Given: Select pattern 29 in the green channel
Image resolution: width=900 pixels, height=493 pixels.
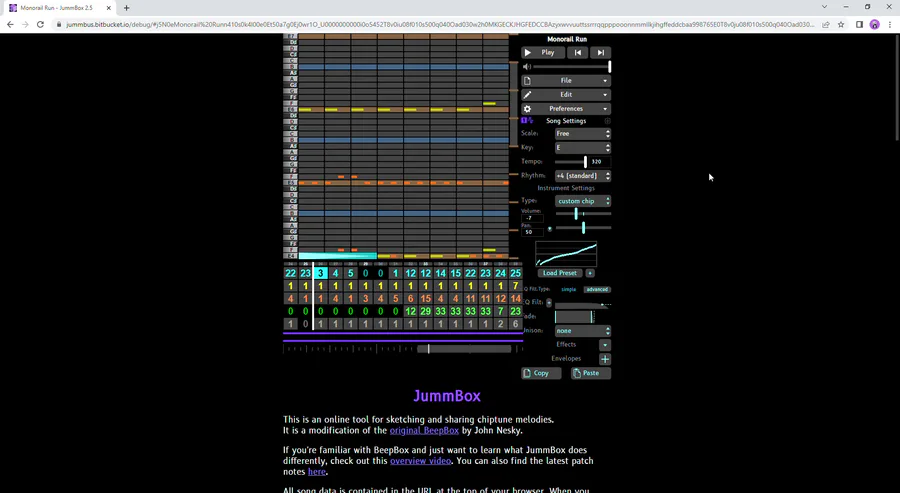Looking at the screenshot, I should pos(425,311).
